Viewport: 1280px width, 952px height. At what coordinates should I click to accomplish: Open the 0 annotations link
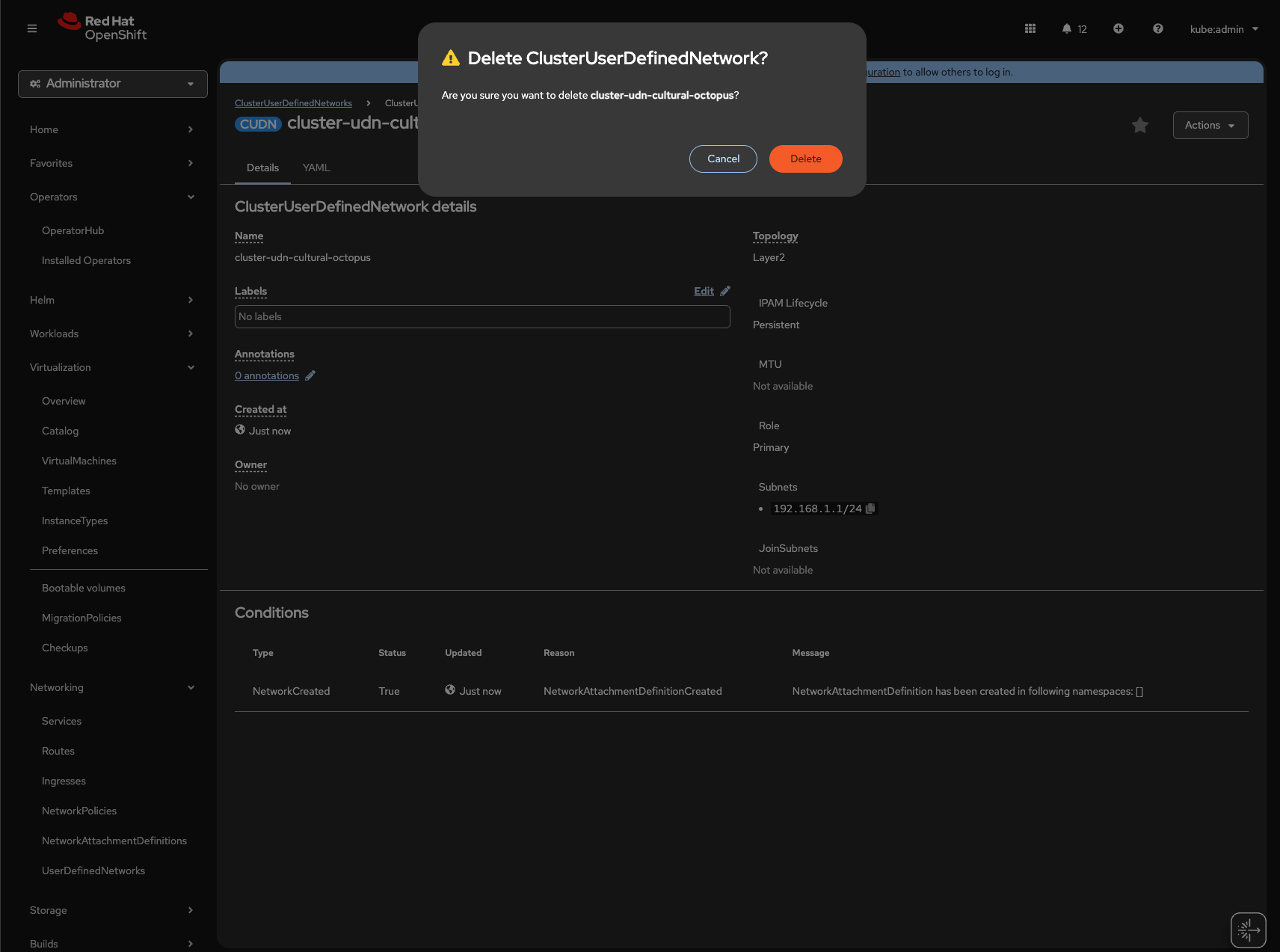tap(267, 375)
